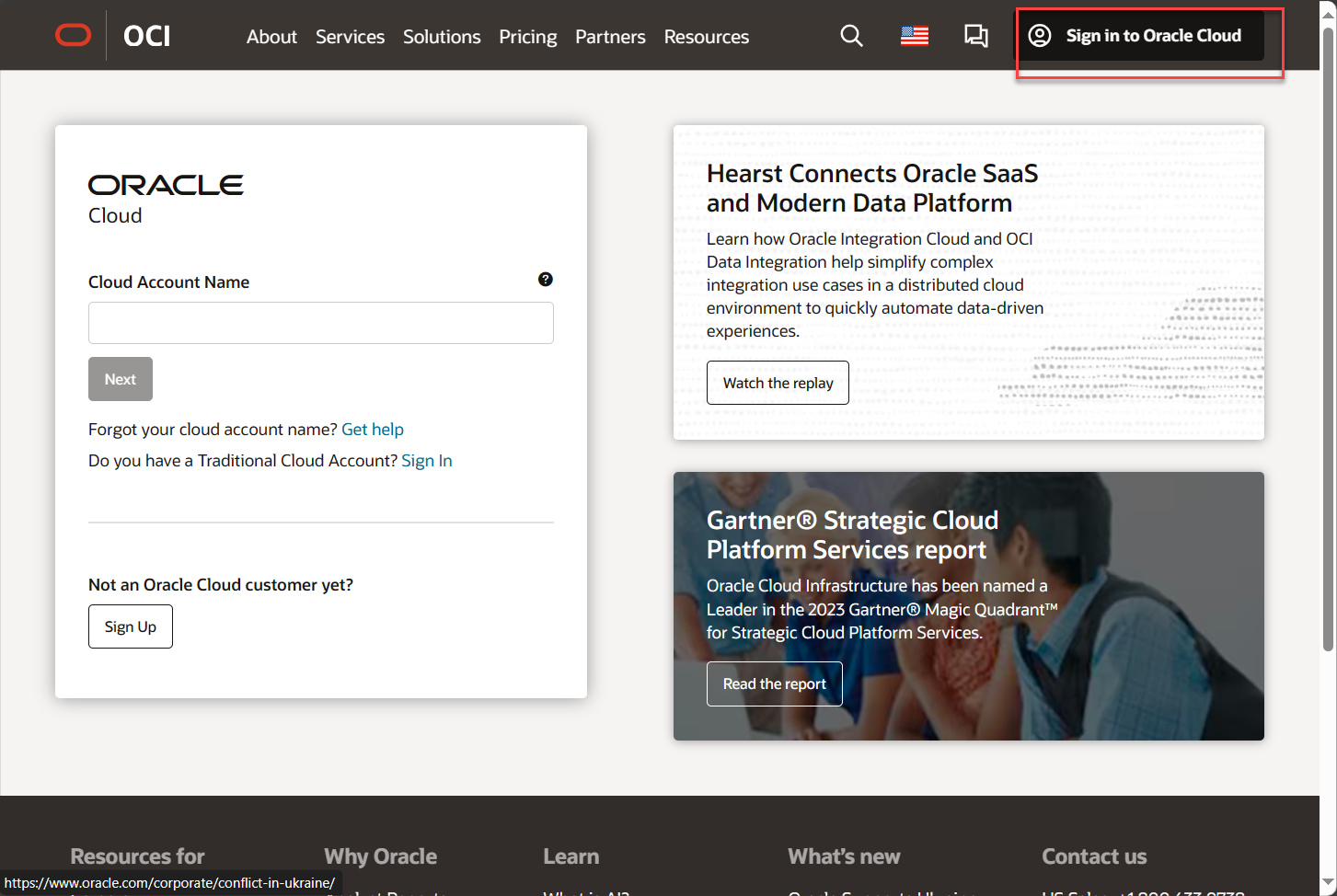Viewport: 1337px width, 896px height.
Task: Click the Next button
Action: pos(120,378)
